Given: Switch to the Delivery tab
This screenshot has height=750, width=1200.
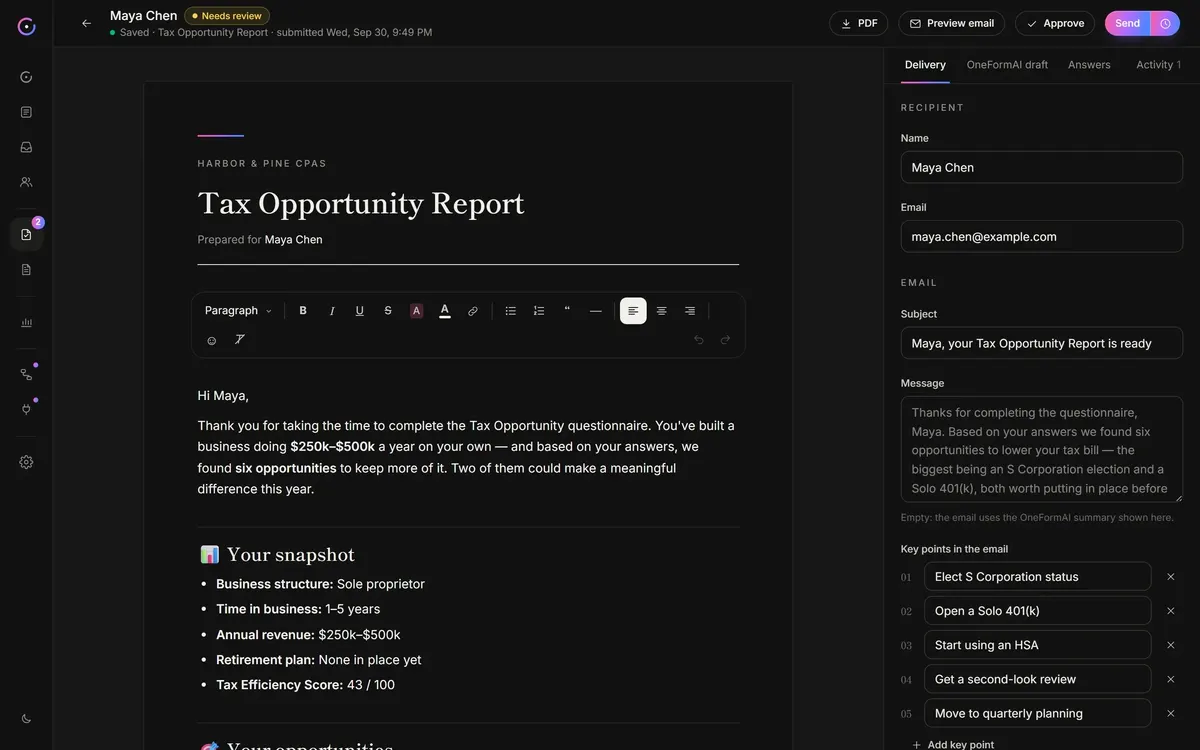Looking at the screenshot, I should point(925,65).
